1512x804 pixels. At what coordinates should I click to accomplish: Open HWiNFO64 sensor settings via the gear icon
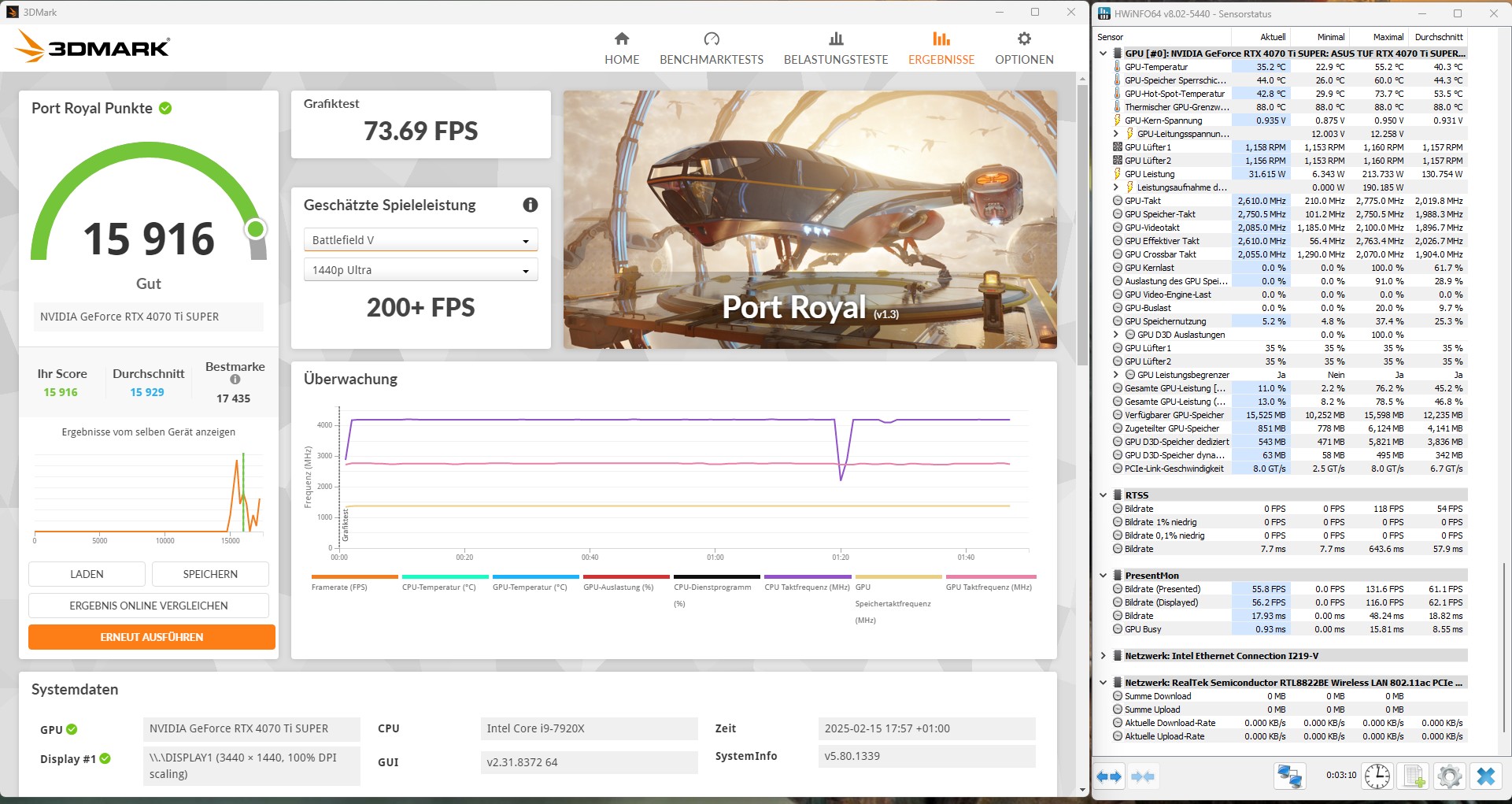tap(1450, 776)
